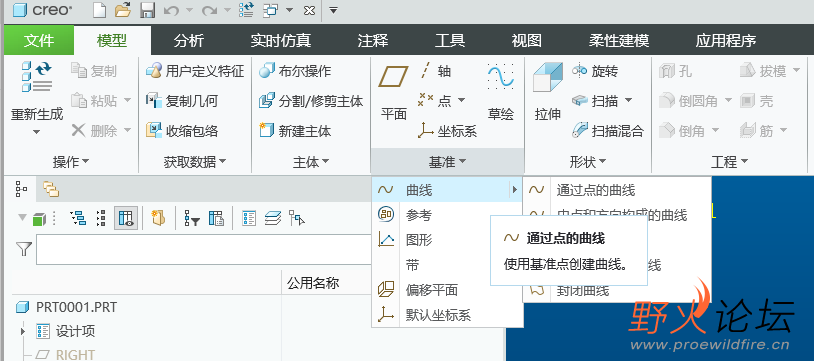Switch to the 分析 ribbon tab
The image size is (814, 361).
click(188, 41)
